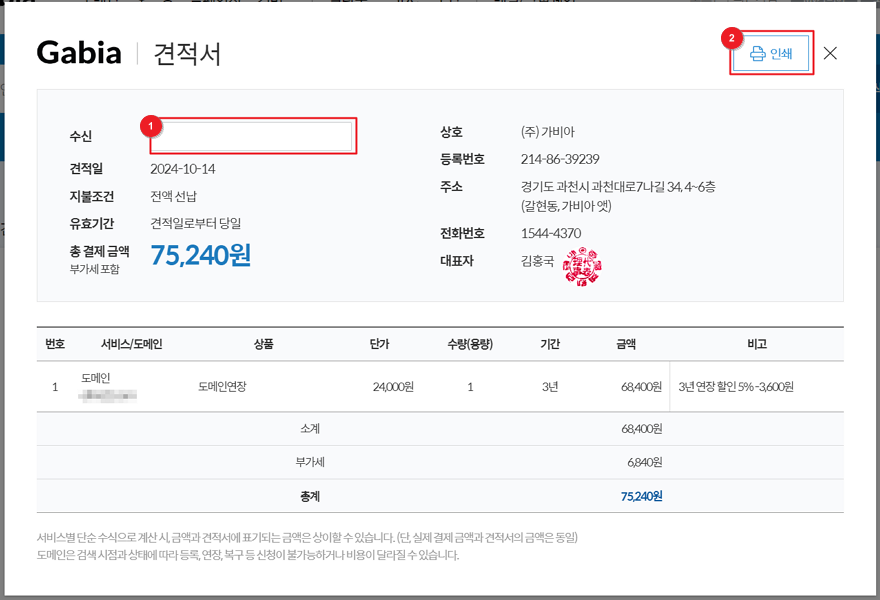Click validity text 견적일로부터 당일

[x=196, y=223]
